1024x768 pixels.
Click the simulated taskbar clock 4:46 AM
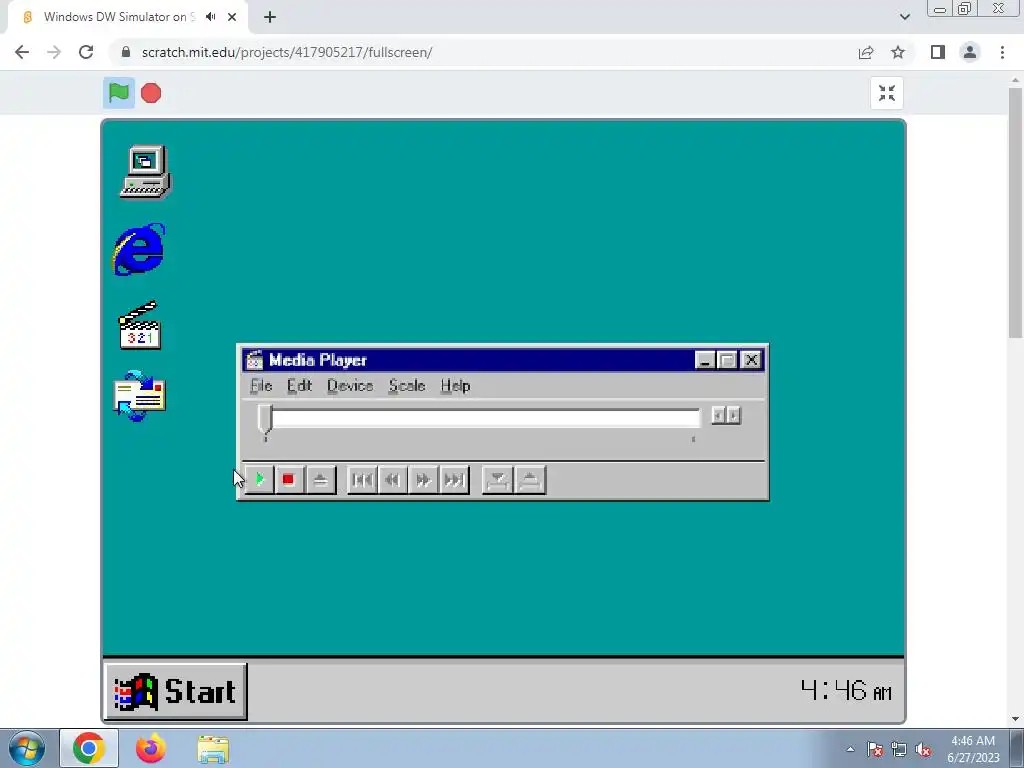[846, 690]
